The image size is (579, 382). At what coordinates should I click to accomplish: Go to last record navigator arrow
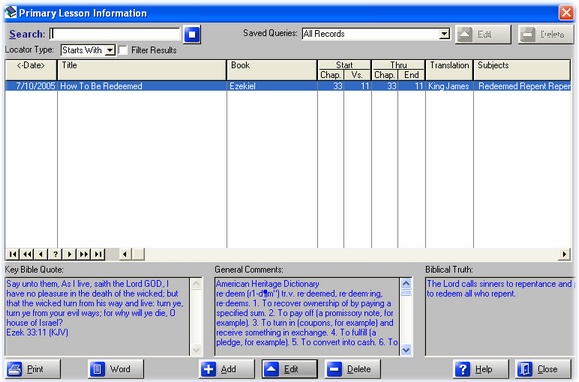(98, 254)
